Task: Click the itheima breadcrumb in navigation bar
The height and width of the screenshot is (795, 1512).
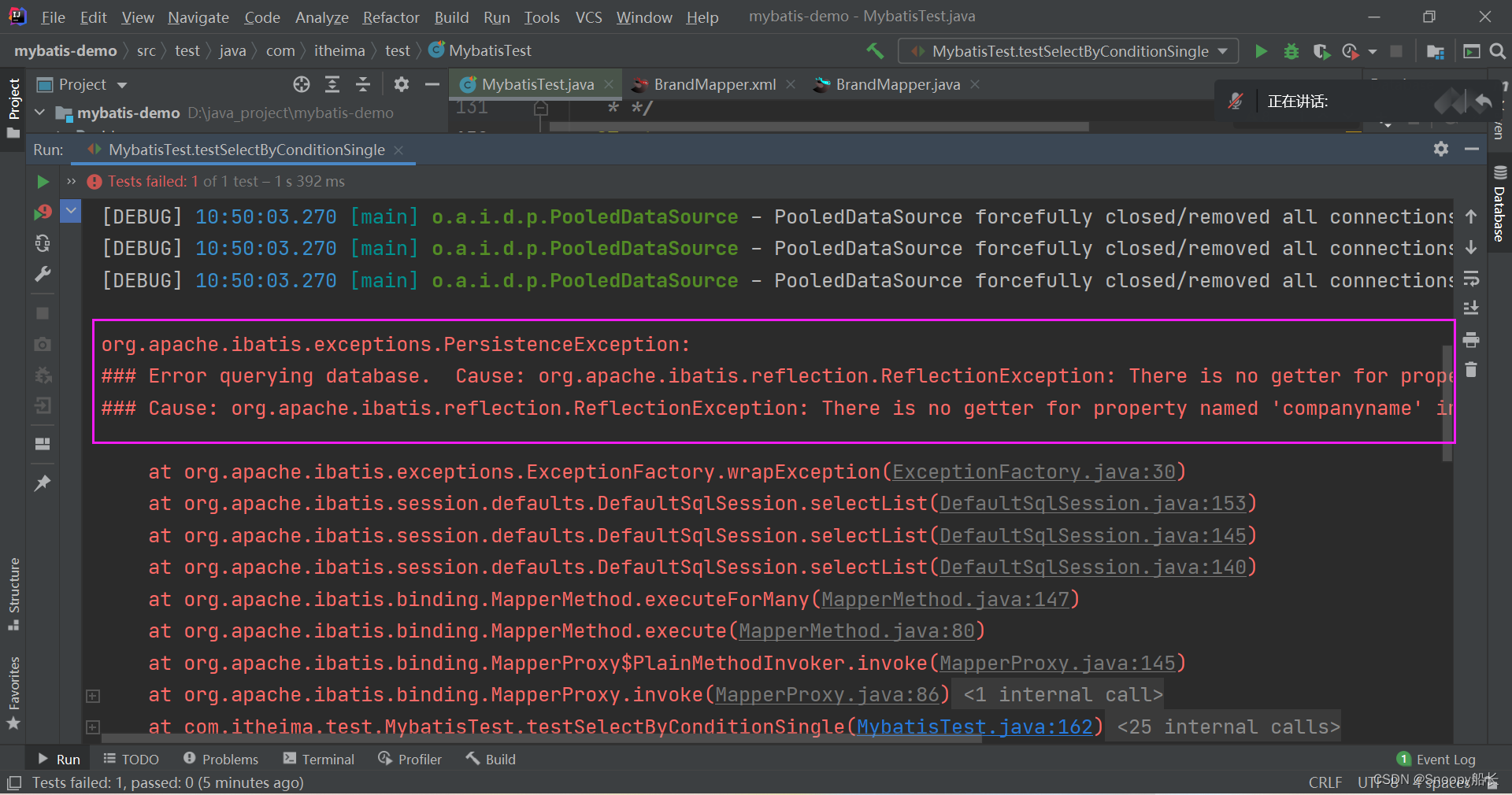Action: coord(339,50)
